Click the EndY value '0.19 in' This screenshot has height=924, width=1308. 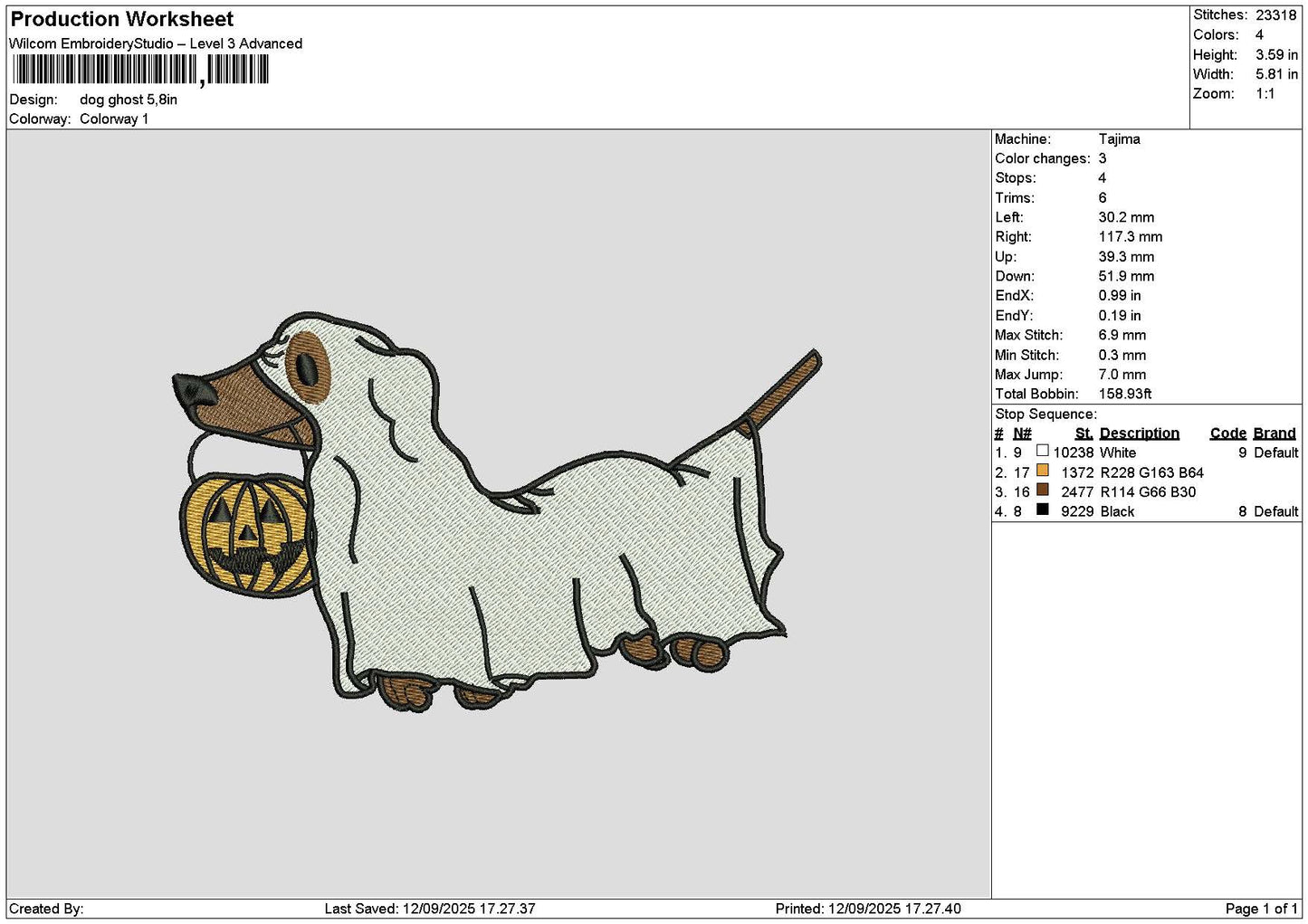click(x=1120, y=315)
